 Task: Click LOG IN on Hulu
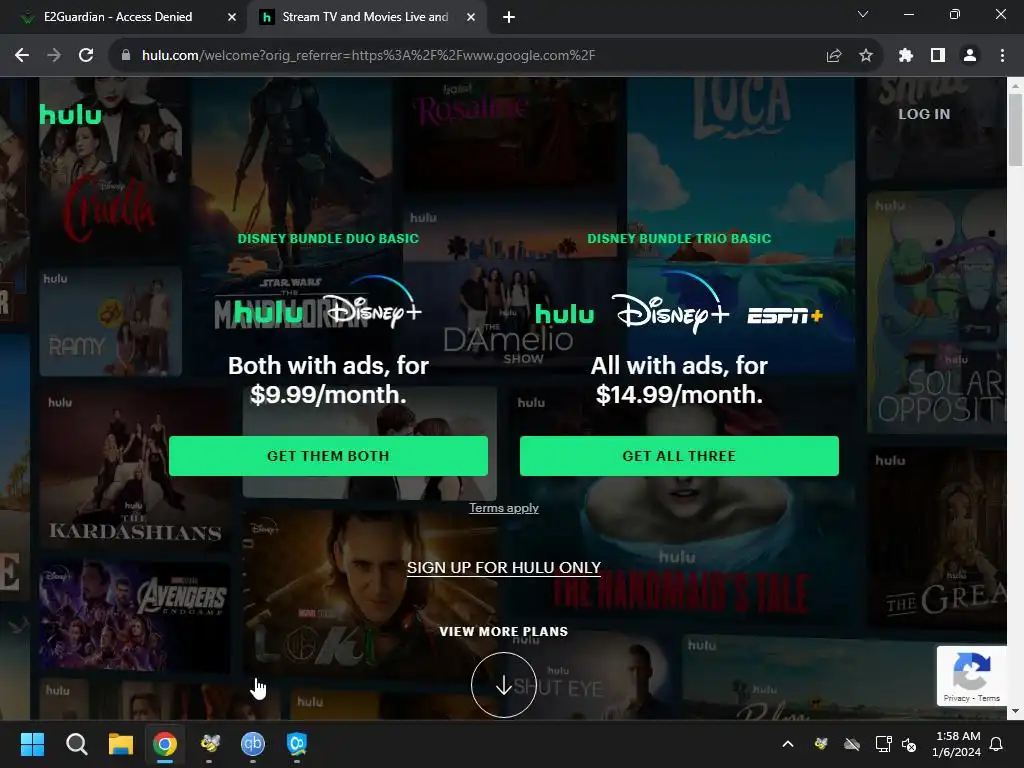924,114
